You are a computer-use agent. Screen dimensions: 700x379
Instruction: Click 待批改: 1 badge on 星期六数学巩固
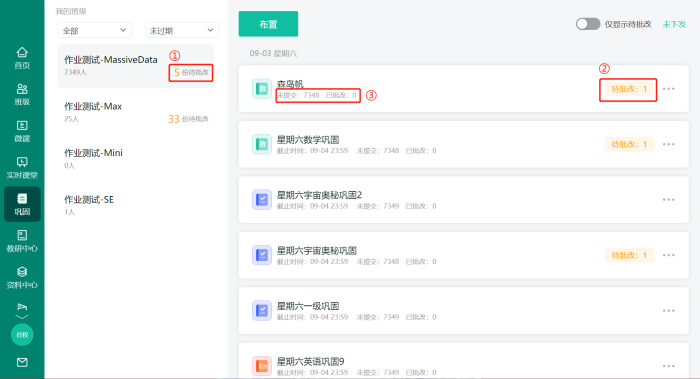629,144
